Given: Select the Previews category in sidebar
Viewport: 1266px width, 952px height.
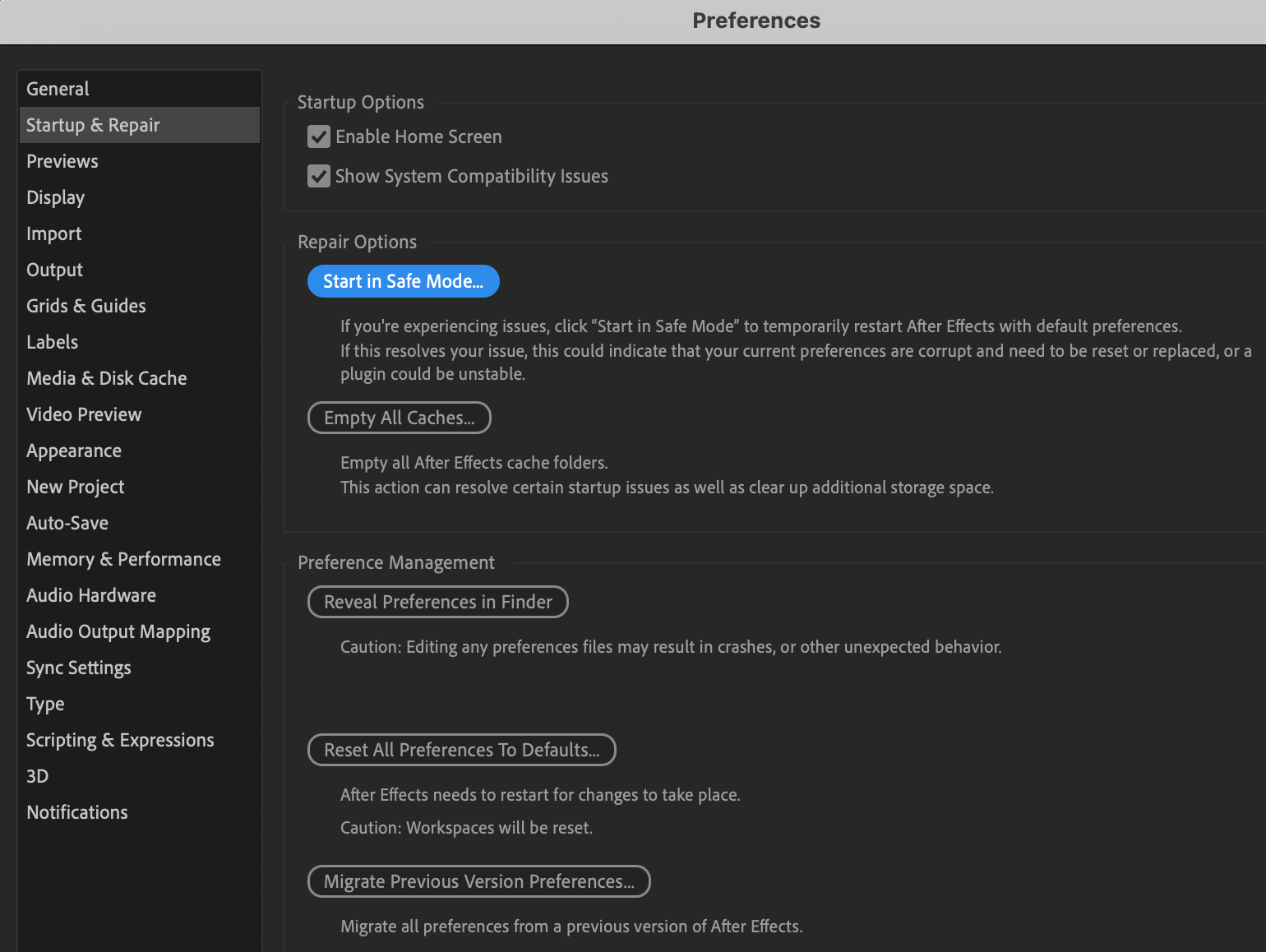Looking at the screenshot, I should coord(62,161).
